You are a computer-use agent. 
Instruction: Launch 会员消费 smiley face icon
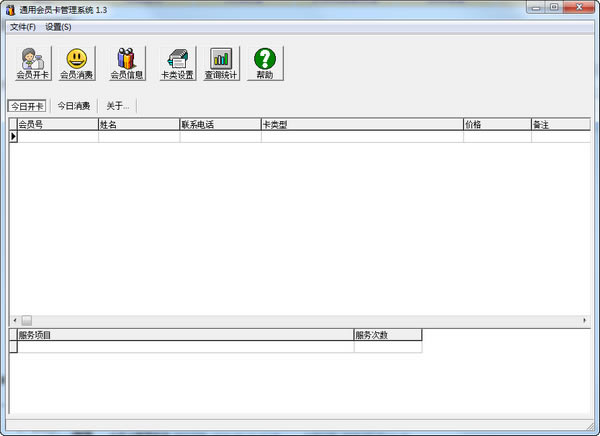[x=77, y=64]
